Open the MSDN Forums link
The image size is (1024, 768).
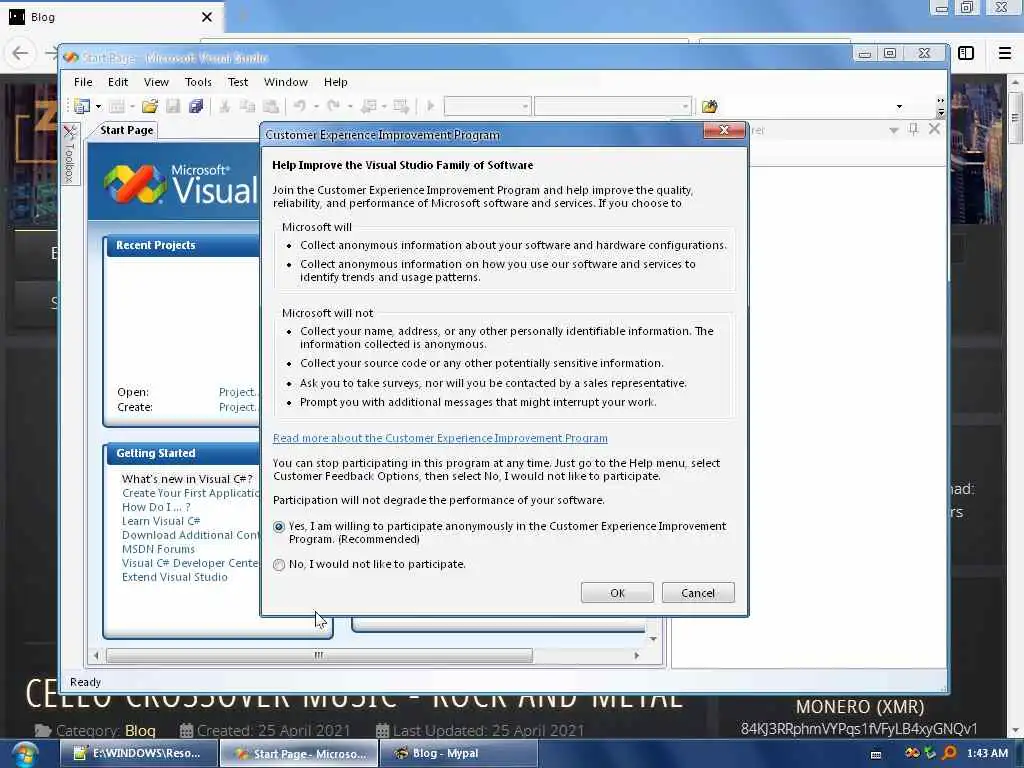coord(158,549)
